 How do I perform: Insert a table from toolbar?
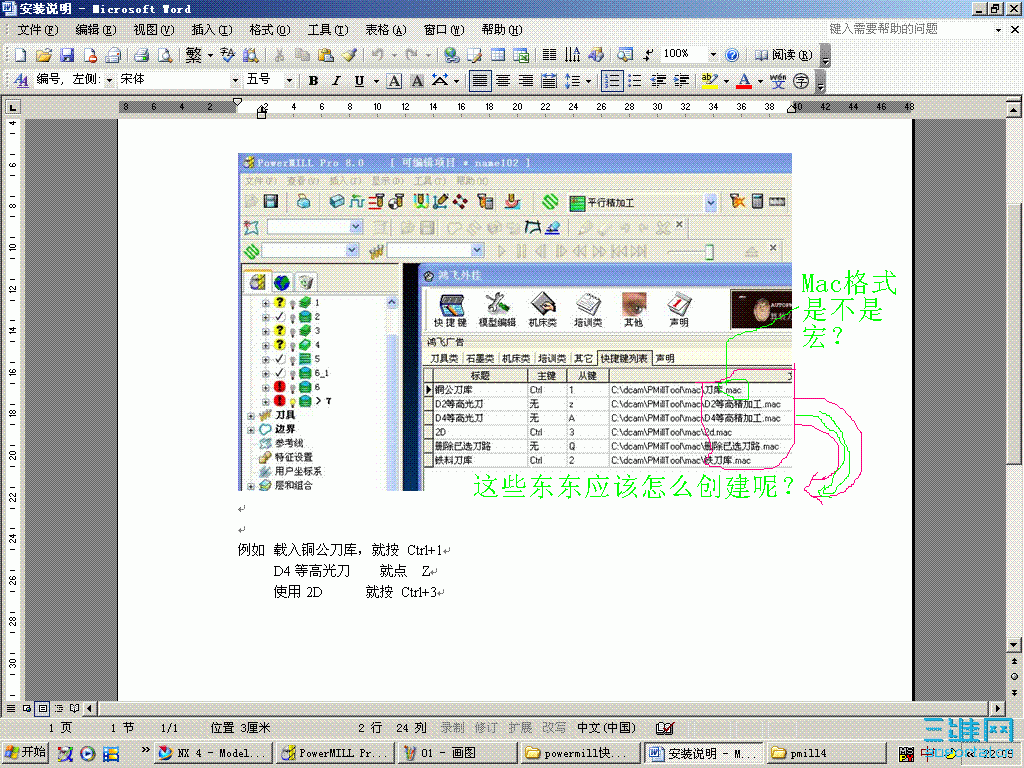pyautogui.click(x=498, y=56)
